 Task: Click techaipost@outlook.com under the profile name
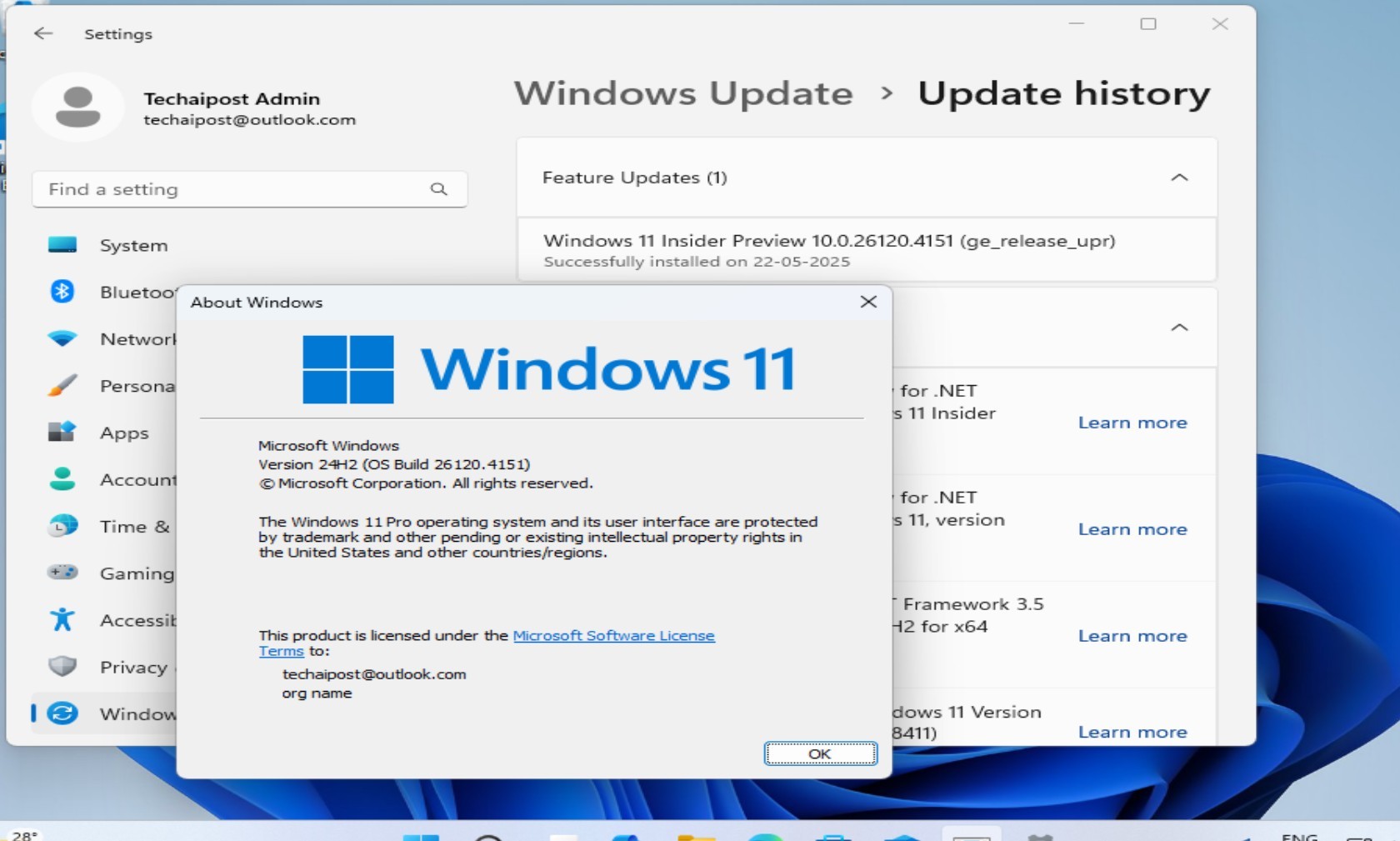point(249,119)
